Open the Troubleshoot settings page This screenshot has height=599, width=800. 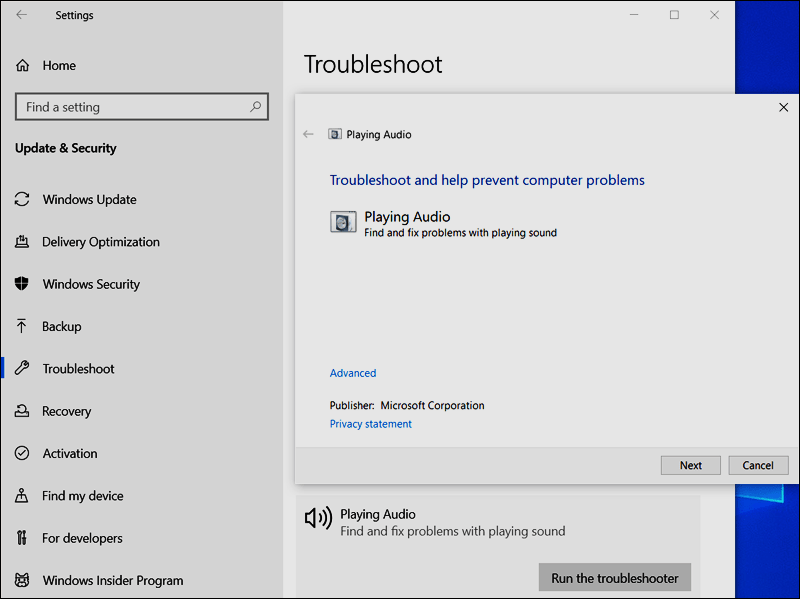coord(78,369)
